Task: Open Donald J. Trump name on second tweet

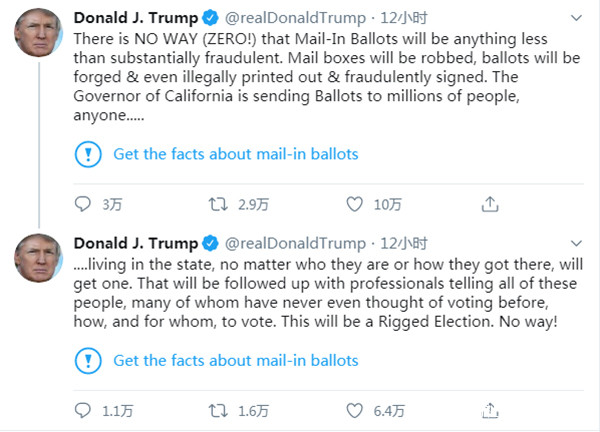Action: coord(136,243)
